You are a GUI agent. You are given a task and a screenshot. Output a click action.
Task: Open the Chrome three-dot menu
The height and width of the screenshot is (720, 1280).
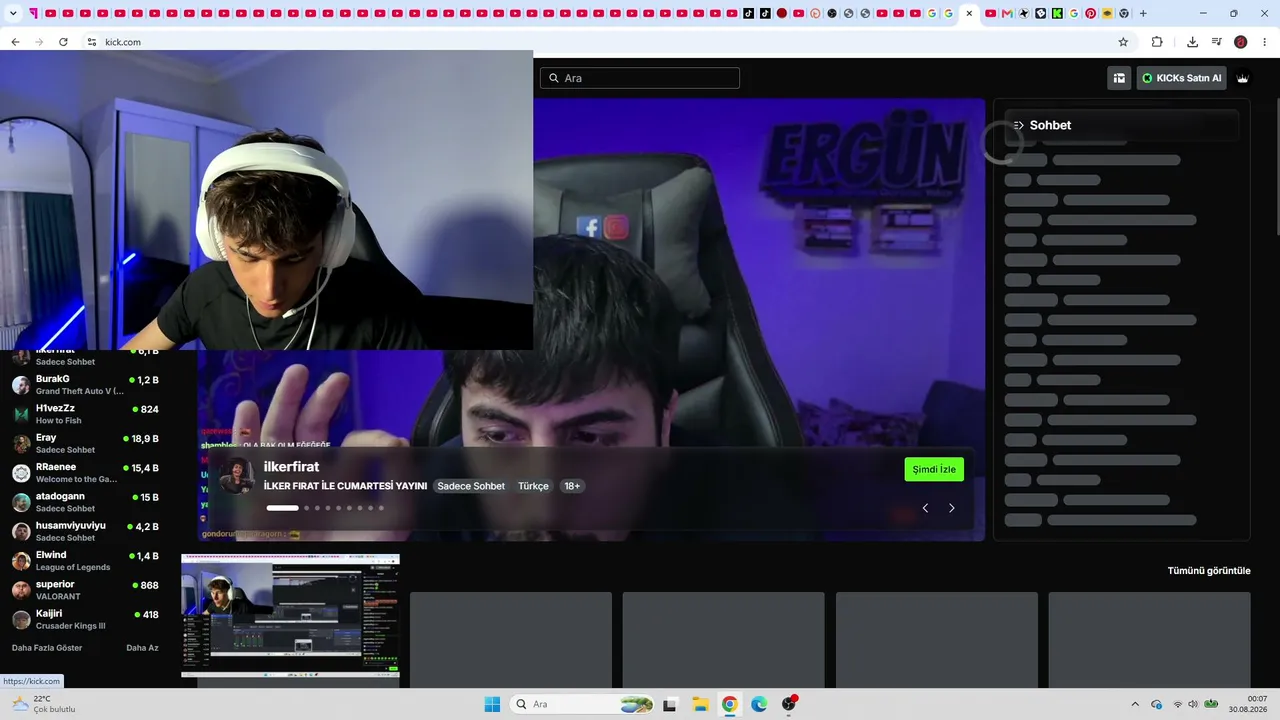tap(1264, 42)
